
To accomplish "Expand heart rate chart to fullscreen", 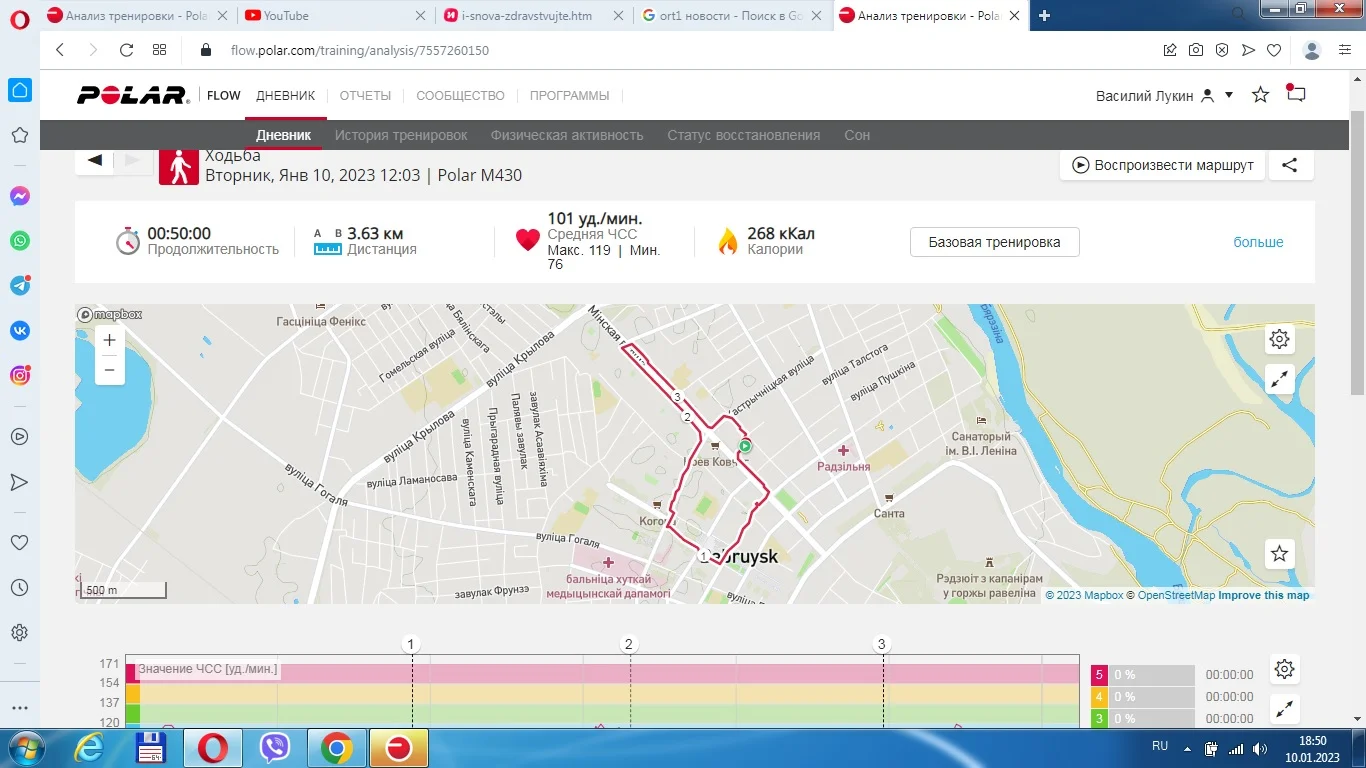I will (x=1285, y=709).
